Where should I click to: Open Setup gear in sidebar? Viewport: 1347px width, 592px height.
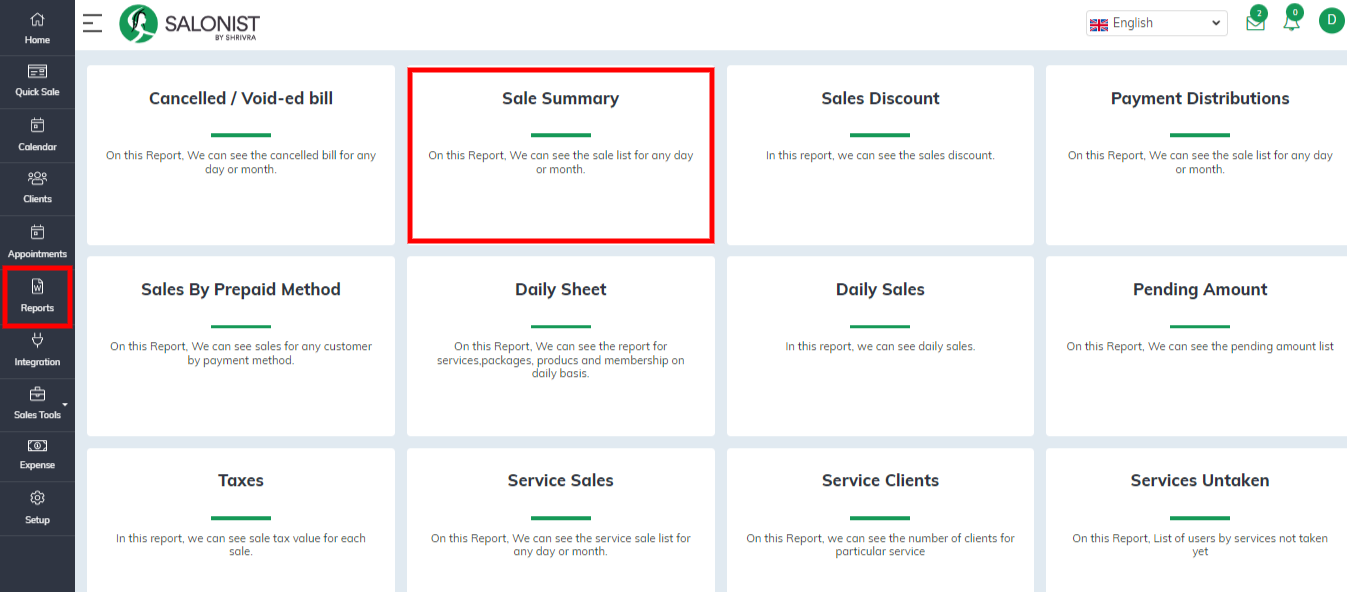[37, 498]
